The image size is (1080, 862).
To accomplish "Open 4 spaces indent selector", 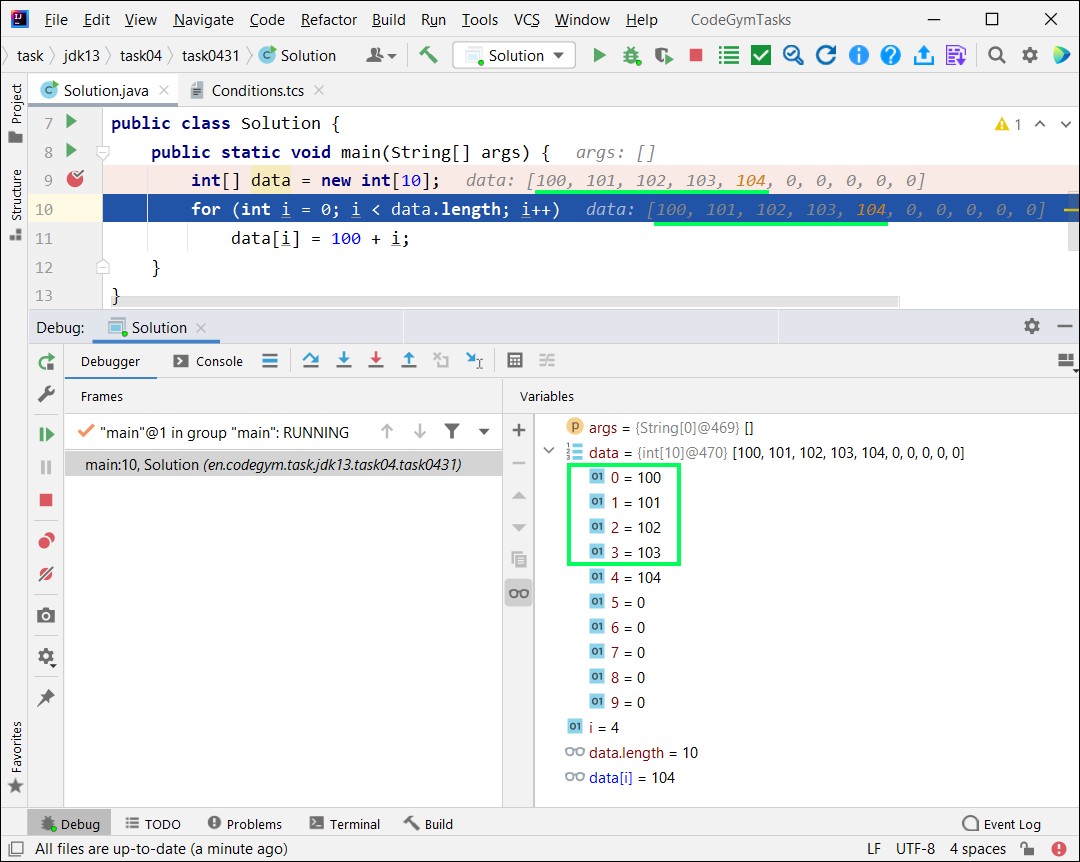I will pyautogui.click(x=977, y=848).
